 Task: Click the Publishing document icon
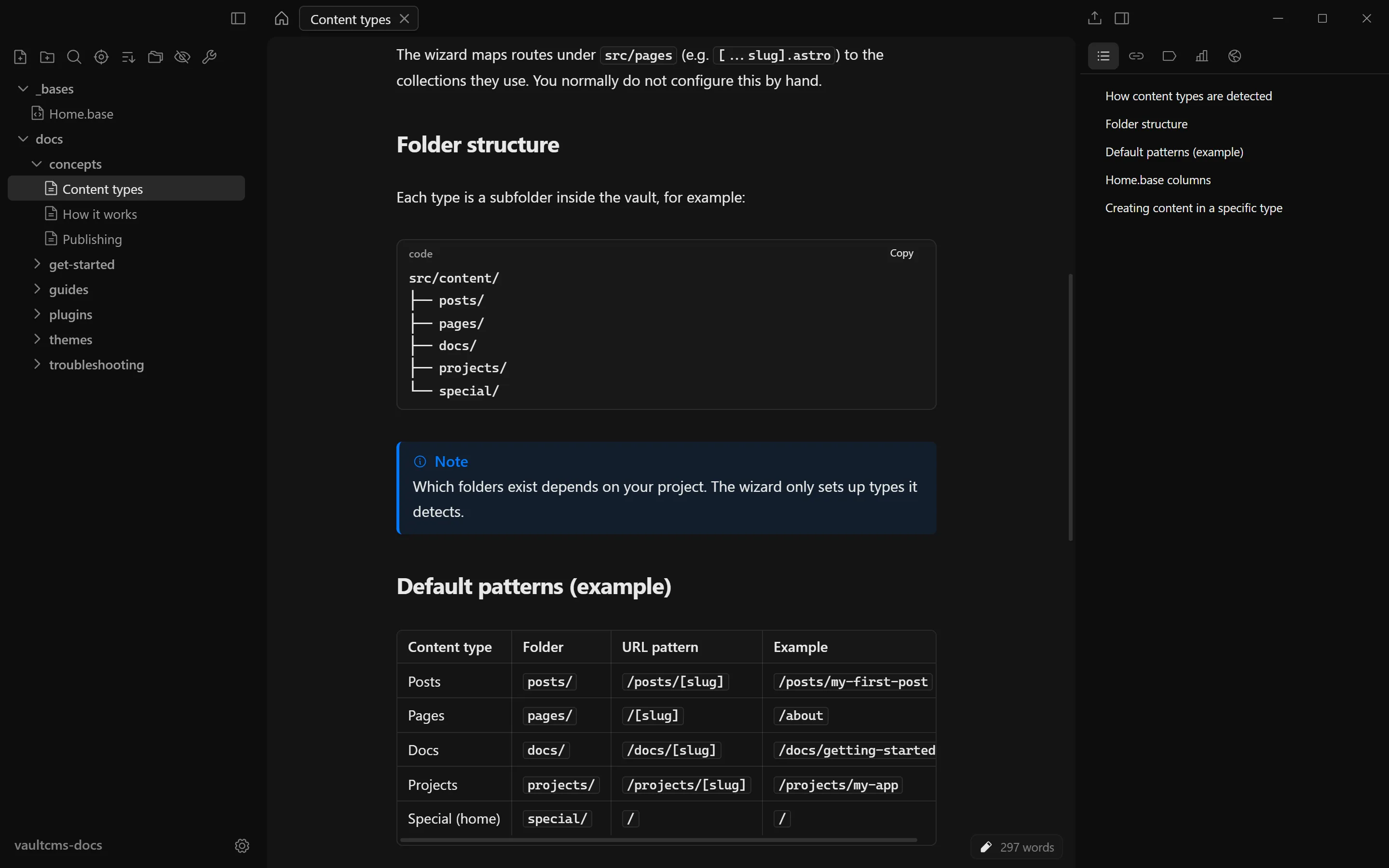point(51,238)
